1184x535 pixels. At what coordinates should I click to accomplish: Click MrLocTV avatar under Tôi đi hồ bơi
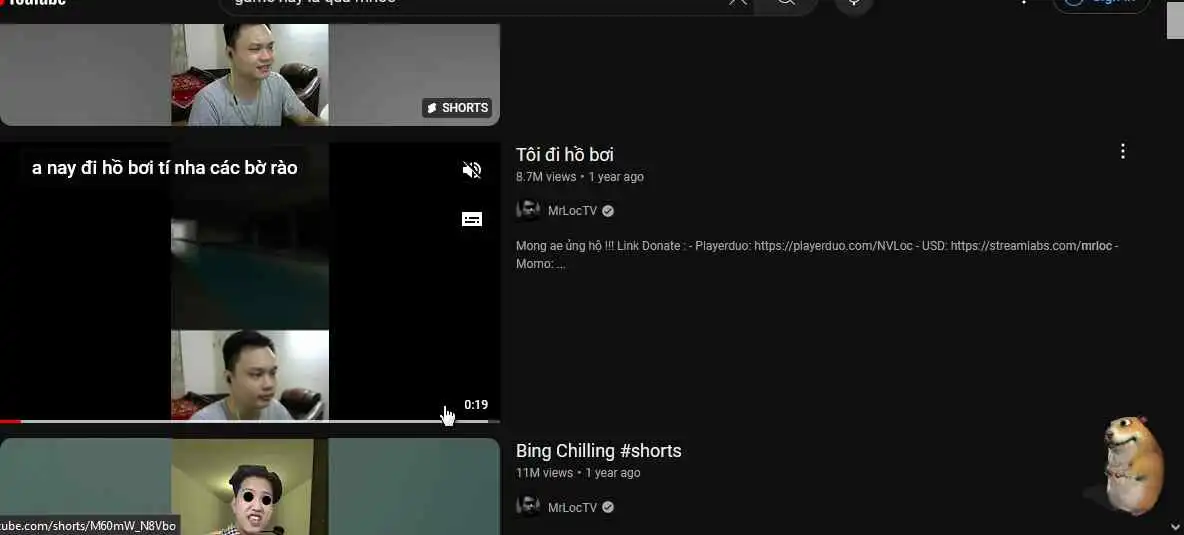click(x=528, y=211)
